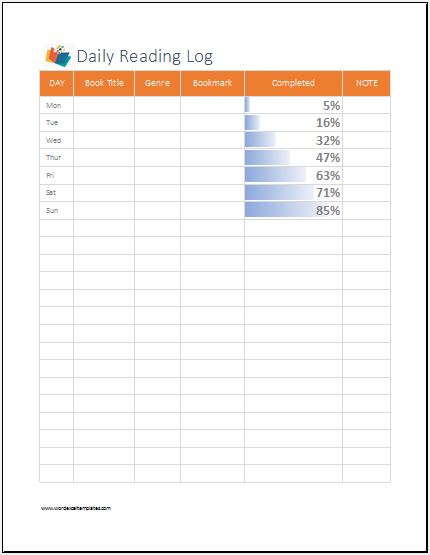Click Book Title cell for Mon
The width and height of the screenshot is (430, 555).
[x=104, y=105]
